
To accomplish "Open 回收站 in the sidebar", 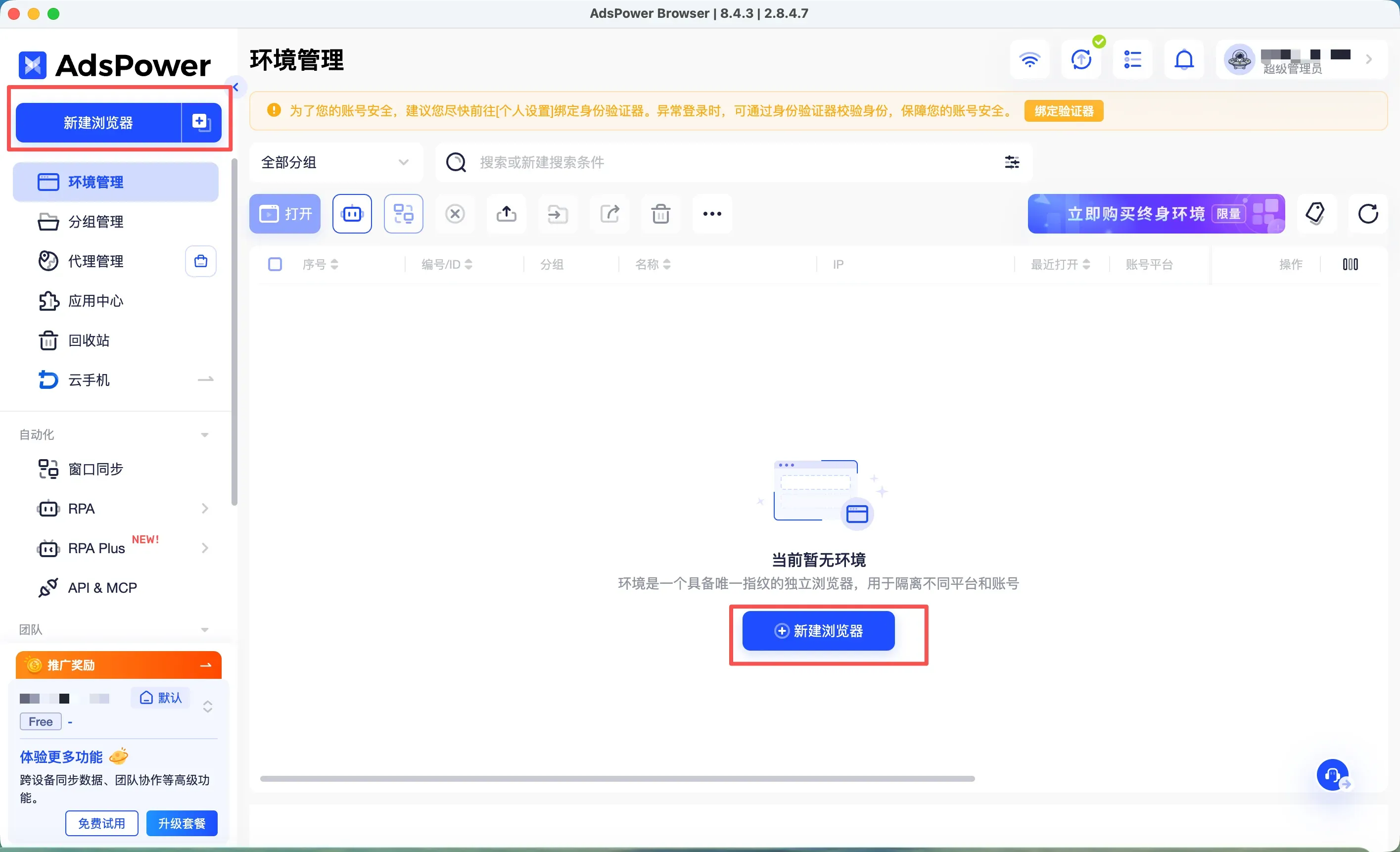I will pos(115,340).
